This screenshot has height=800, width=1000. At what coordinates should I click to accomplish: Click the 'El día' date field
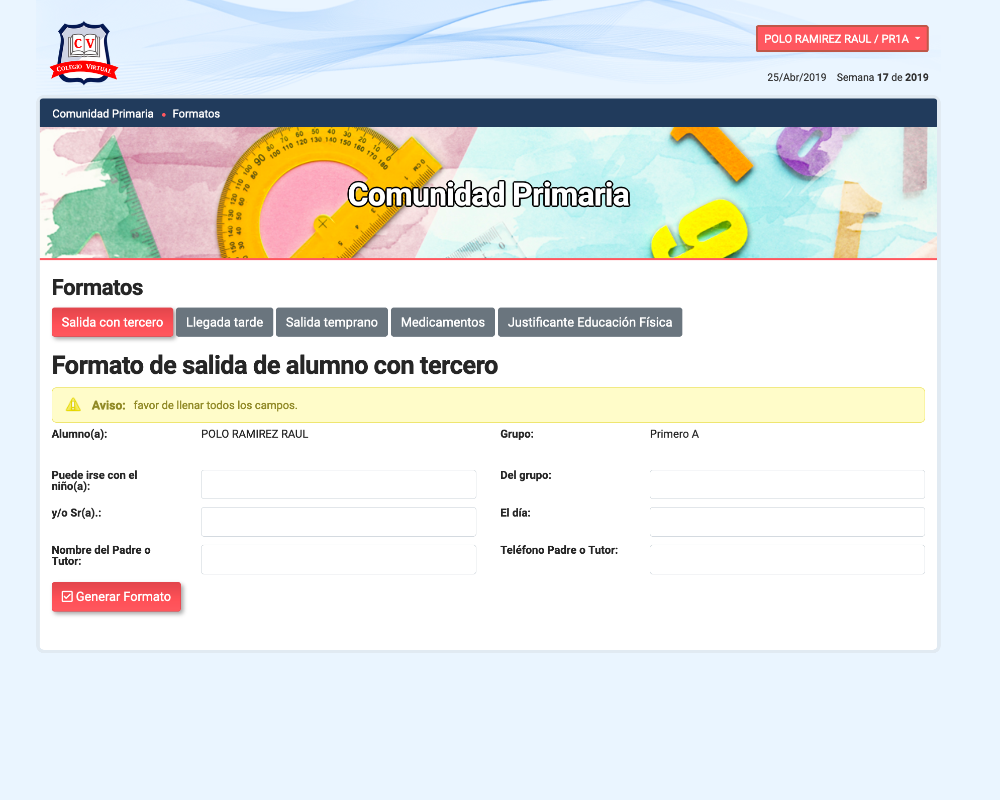pos(786,522)
